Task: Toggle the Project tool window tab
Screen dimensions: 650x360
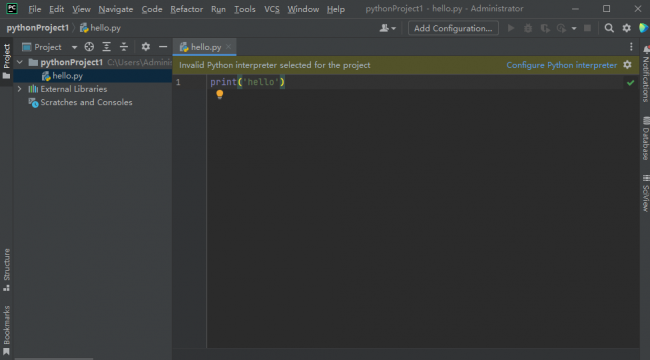Action: 6,61
